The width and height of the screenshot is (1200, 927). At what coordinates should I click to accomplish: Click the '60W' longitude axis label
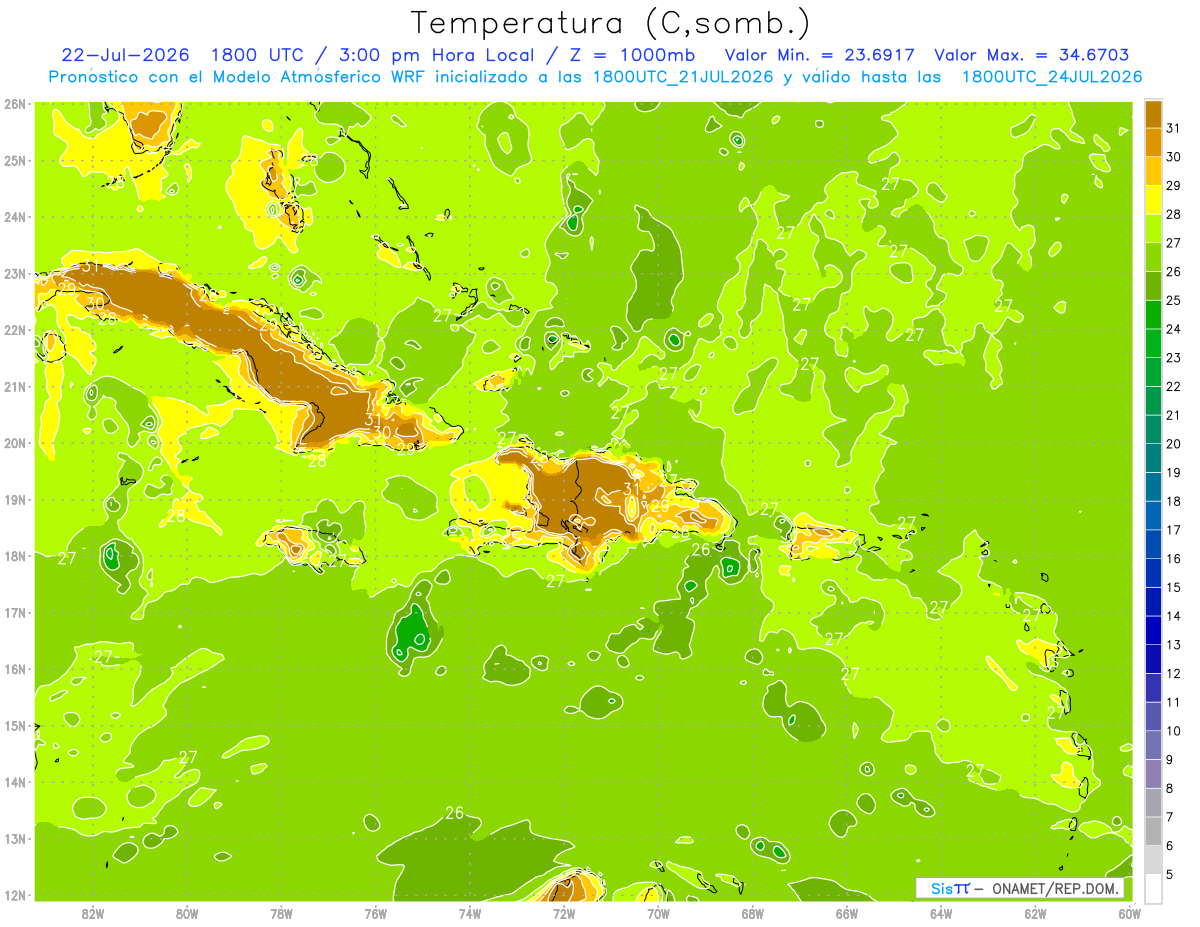click(1130, 914)
